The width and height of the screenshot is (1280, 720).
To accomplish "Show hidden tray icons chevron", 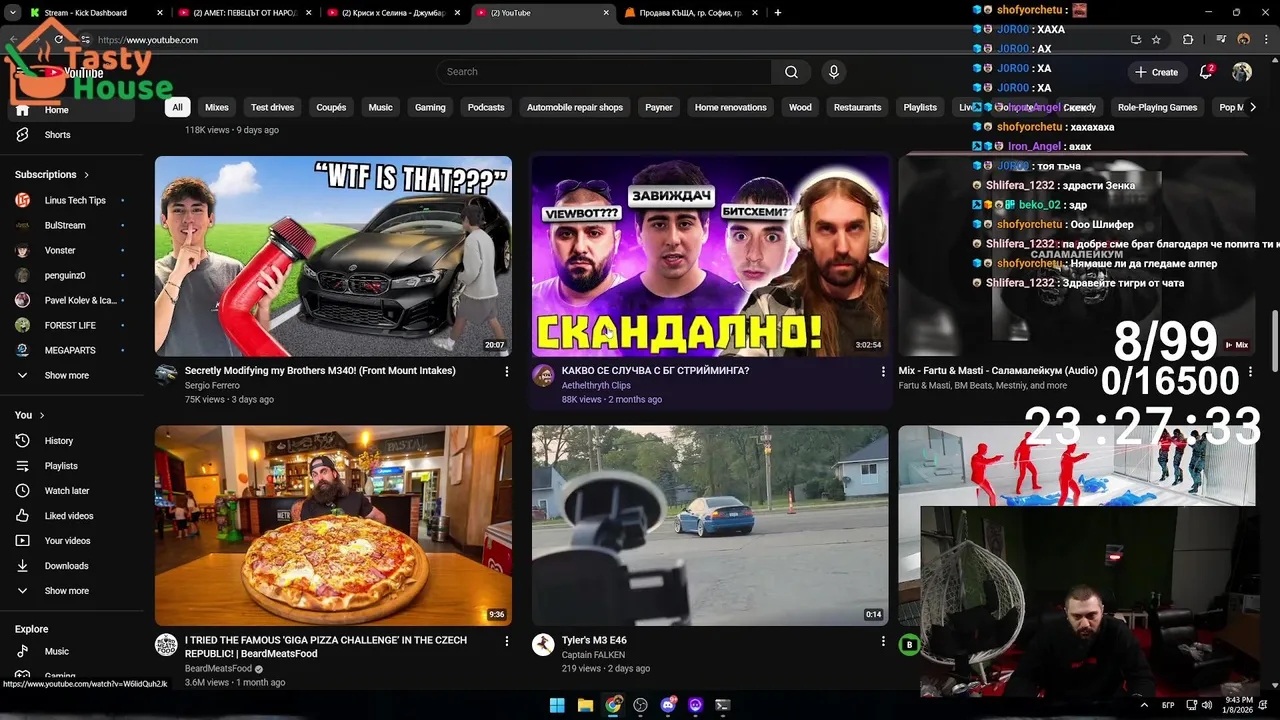I will click(1144, 705).
